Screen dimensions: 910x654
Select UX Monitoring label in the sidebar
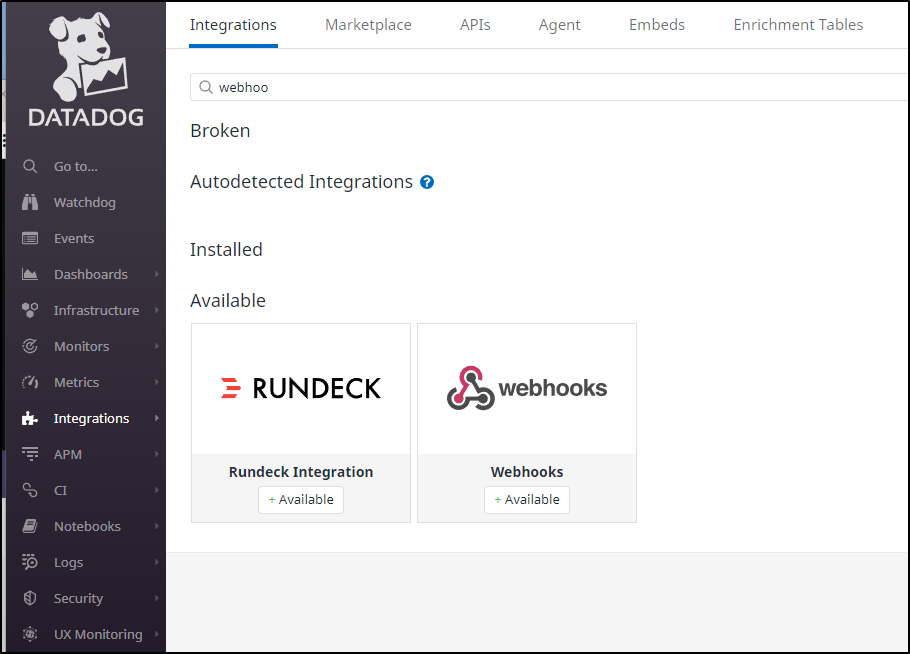pyautogui.click(x=98, y=634)
